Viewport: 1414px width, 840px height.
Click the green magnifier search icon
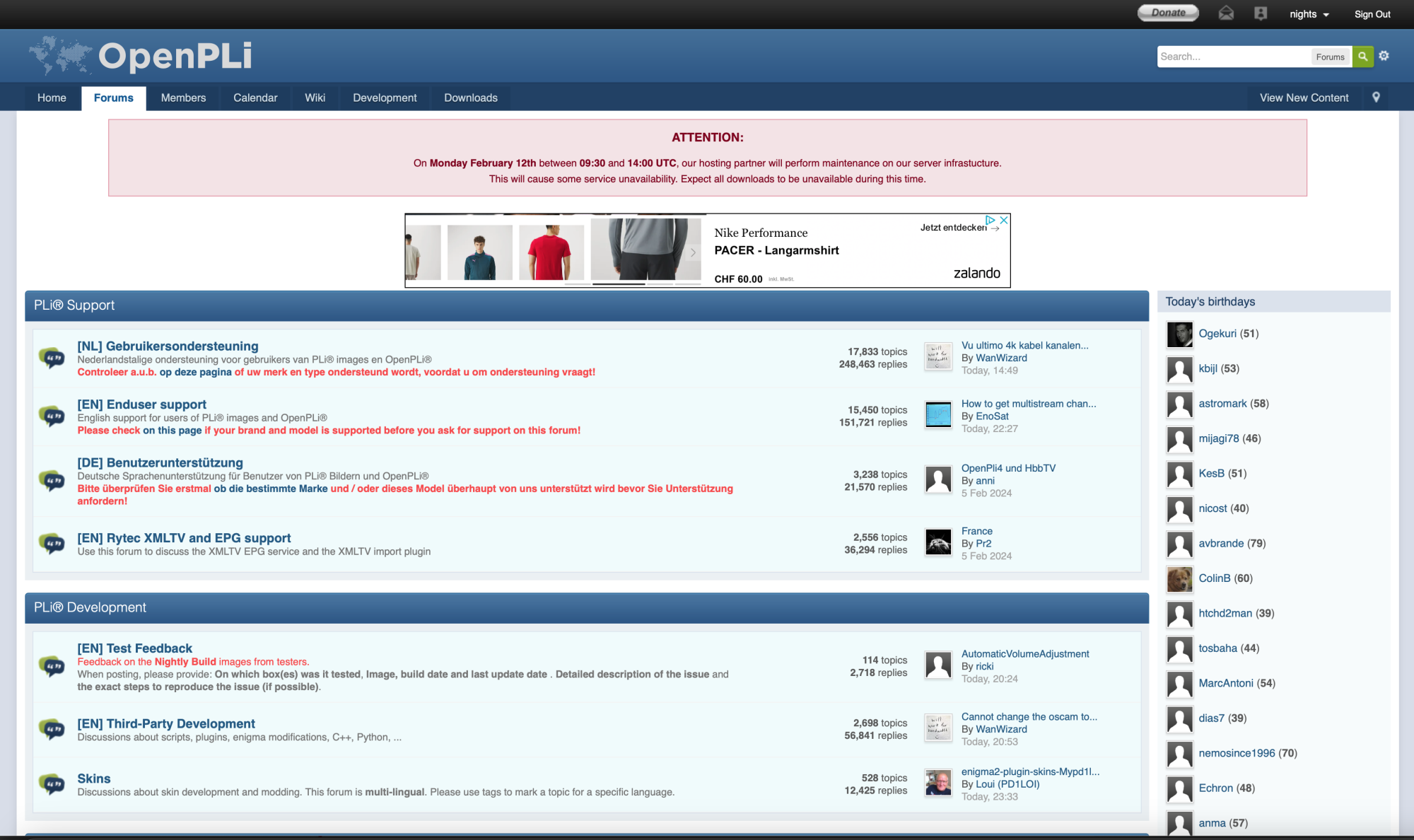pyautogui.click(x=1362, y=56)
